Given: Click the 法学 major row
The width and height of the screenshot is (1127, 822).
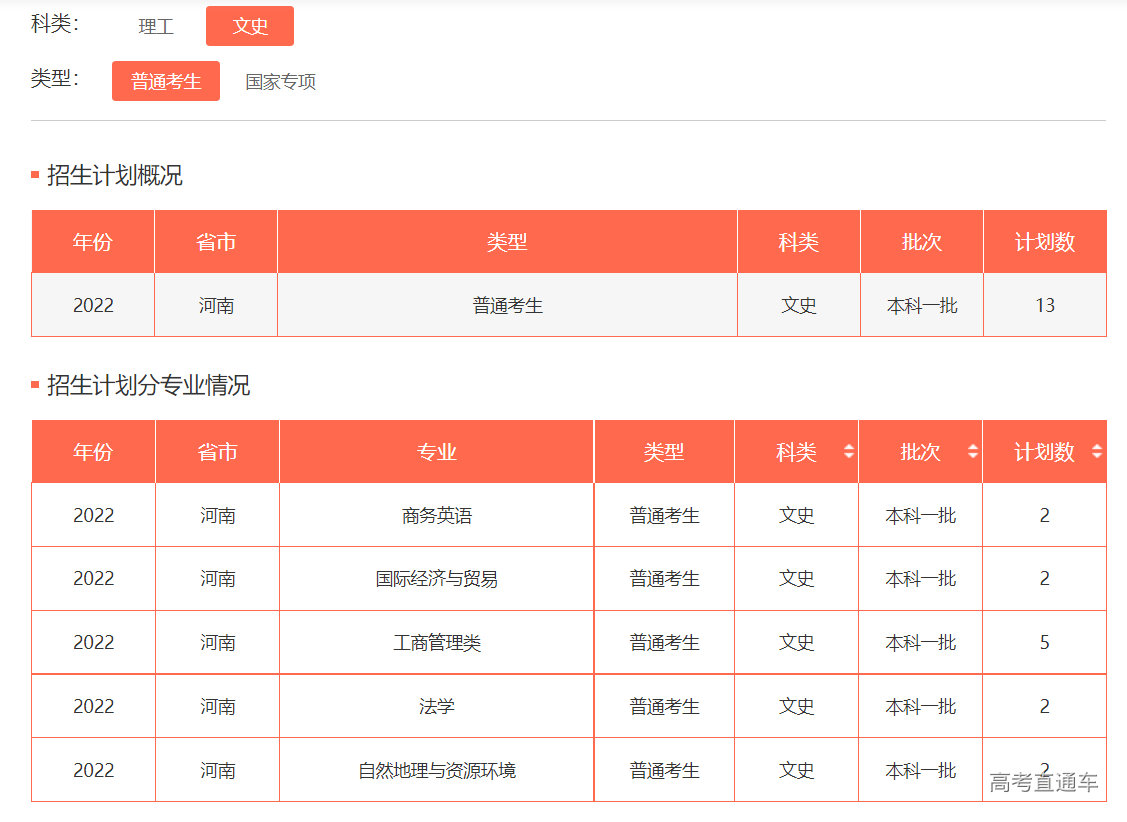Looking at the screenshot, I should [x=435, y=706].
